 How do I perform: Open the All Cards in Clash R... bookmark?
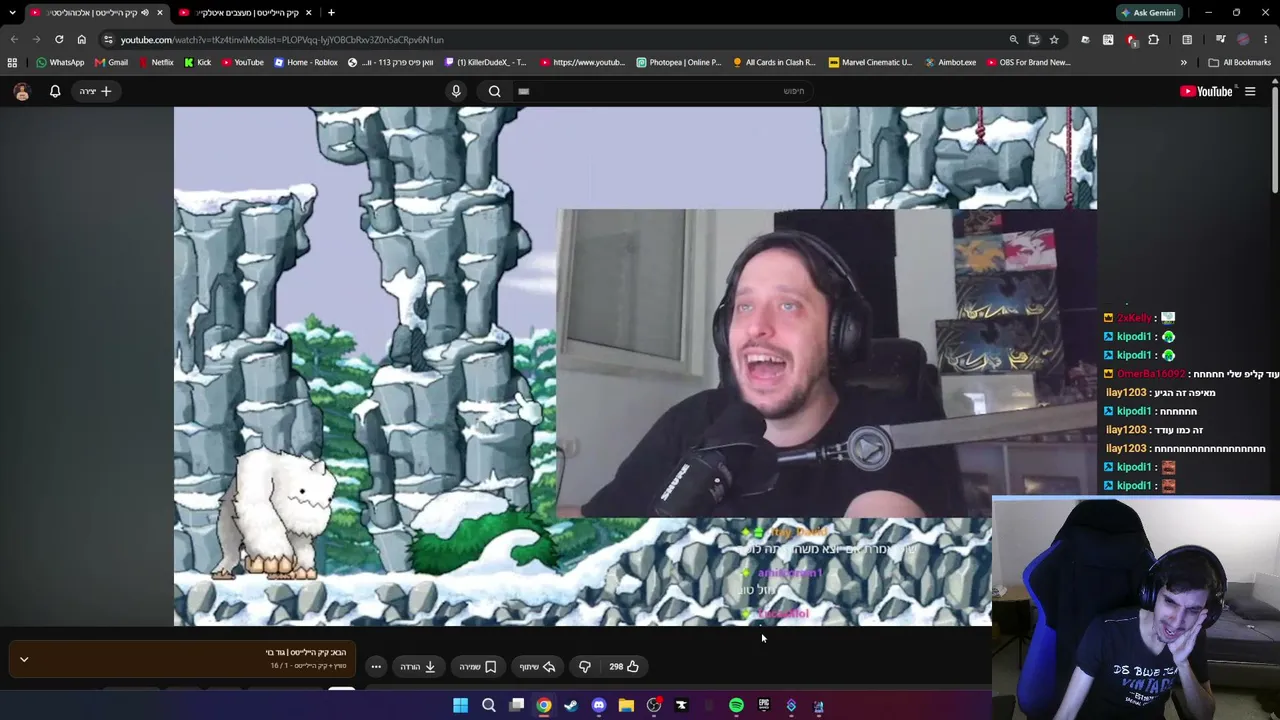coord(774,62)
